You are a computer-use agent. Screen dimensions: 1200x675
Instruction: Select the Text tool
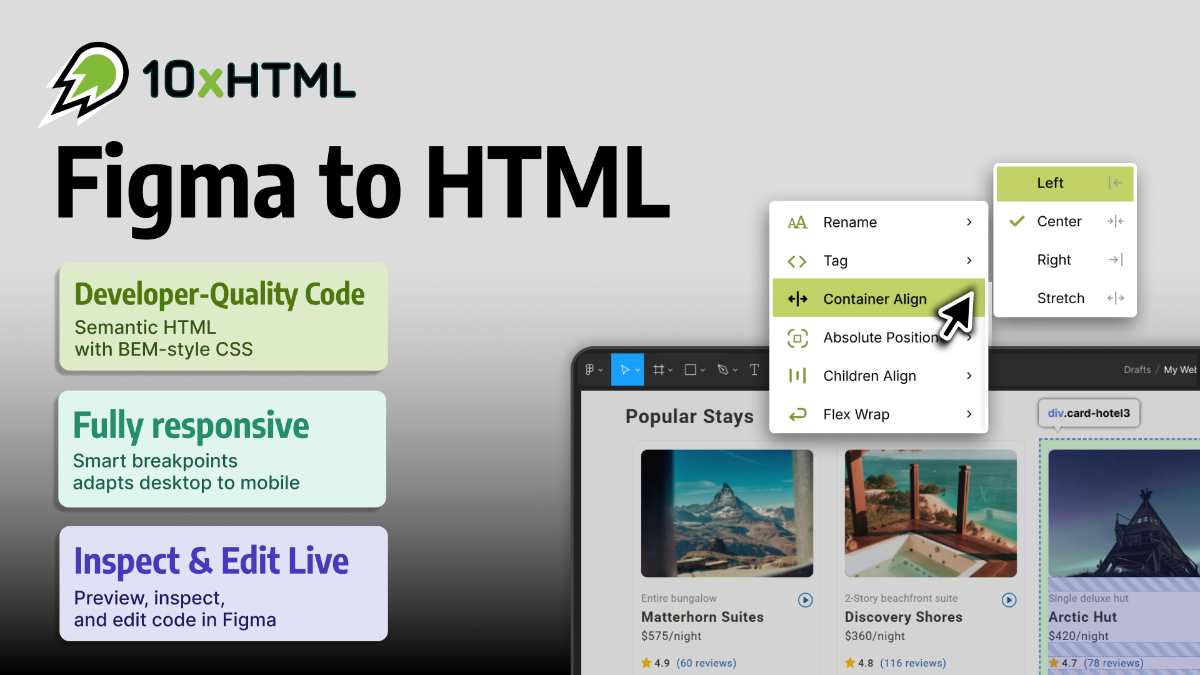(755, 369)
